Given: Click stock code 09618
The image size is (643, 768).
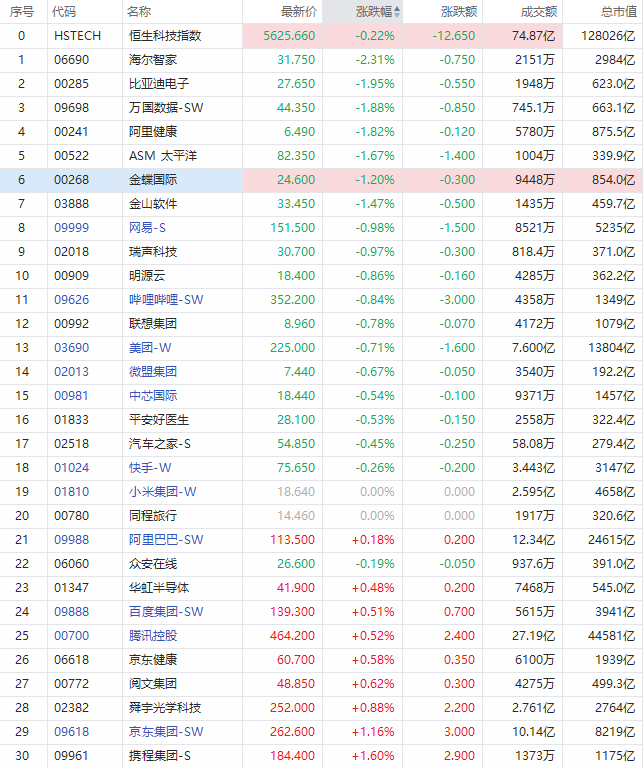Looking at the screenshot, I should (x=71, y=732).
